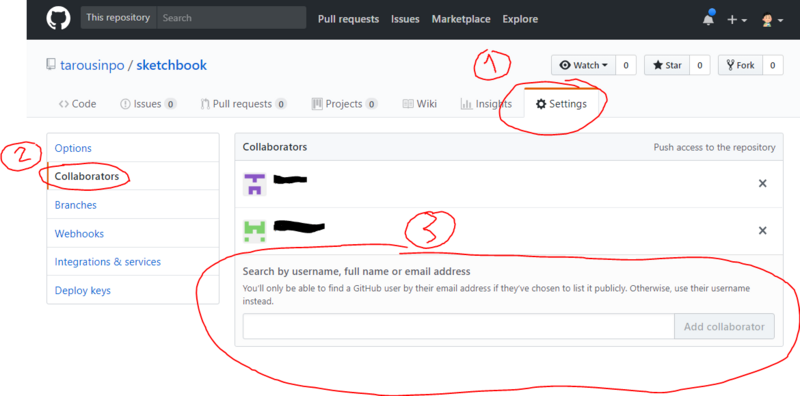The width and height of the screenshot is (800, 396).
Task: Click the redacted name of green-avatar collaborator
Action: coord(299,227)
